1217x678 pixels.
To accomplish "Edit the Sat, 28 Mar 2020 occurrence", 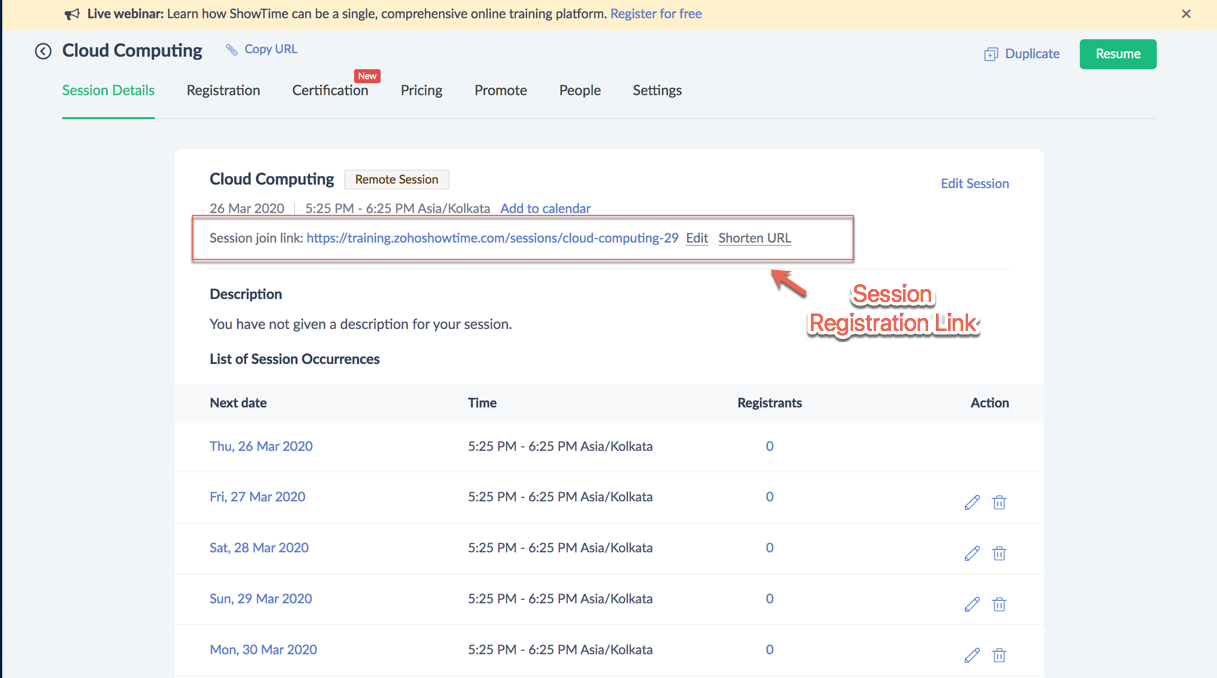I will click(x=972, y=553).
